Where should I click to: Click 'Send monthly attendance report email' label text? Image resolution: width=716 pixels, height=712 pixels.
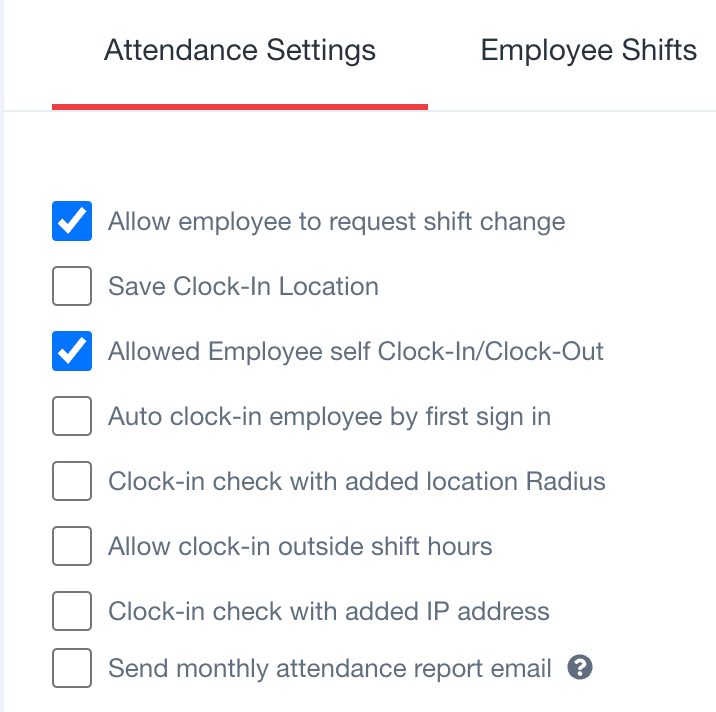tap(330, 669)
